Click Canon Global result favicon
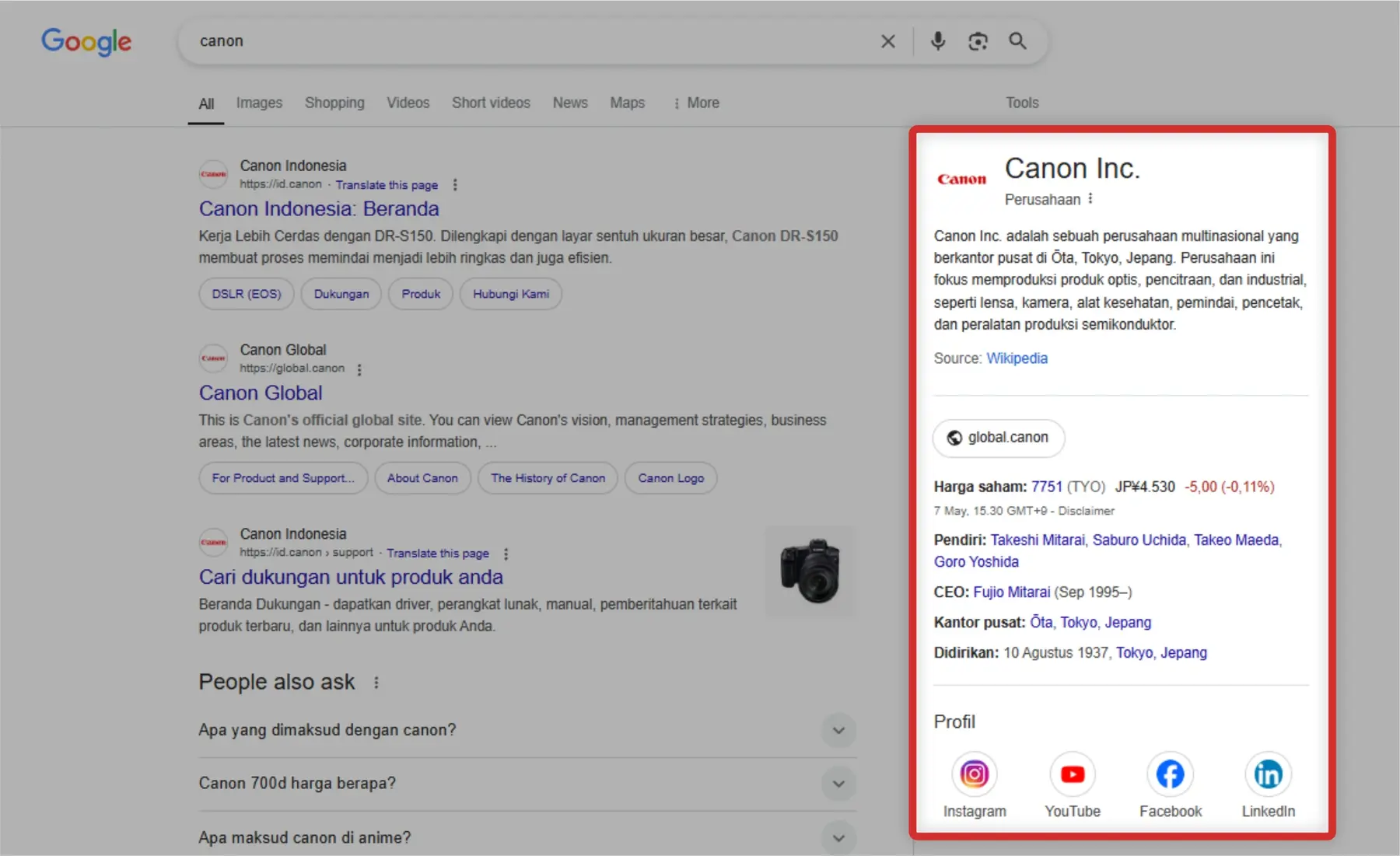The image size is (1400, 856). tap(213, 358)
